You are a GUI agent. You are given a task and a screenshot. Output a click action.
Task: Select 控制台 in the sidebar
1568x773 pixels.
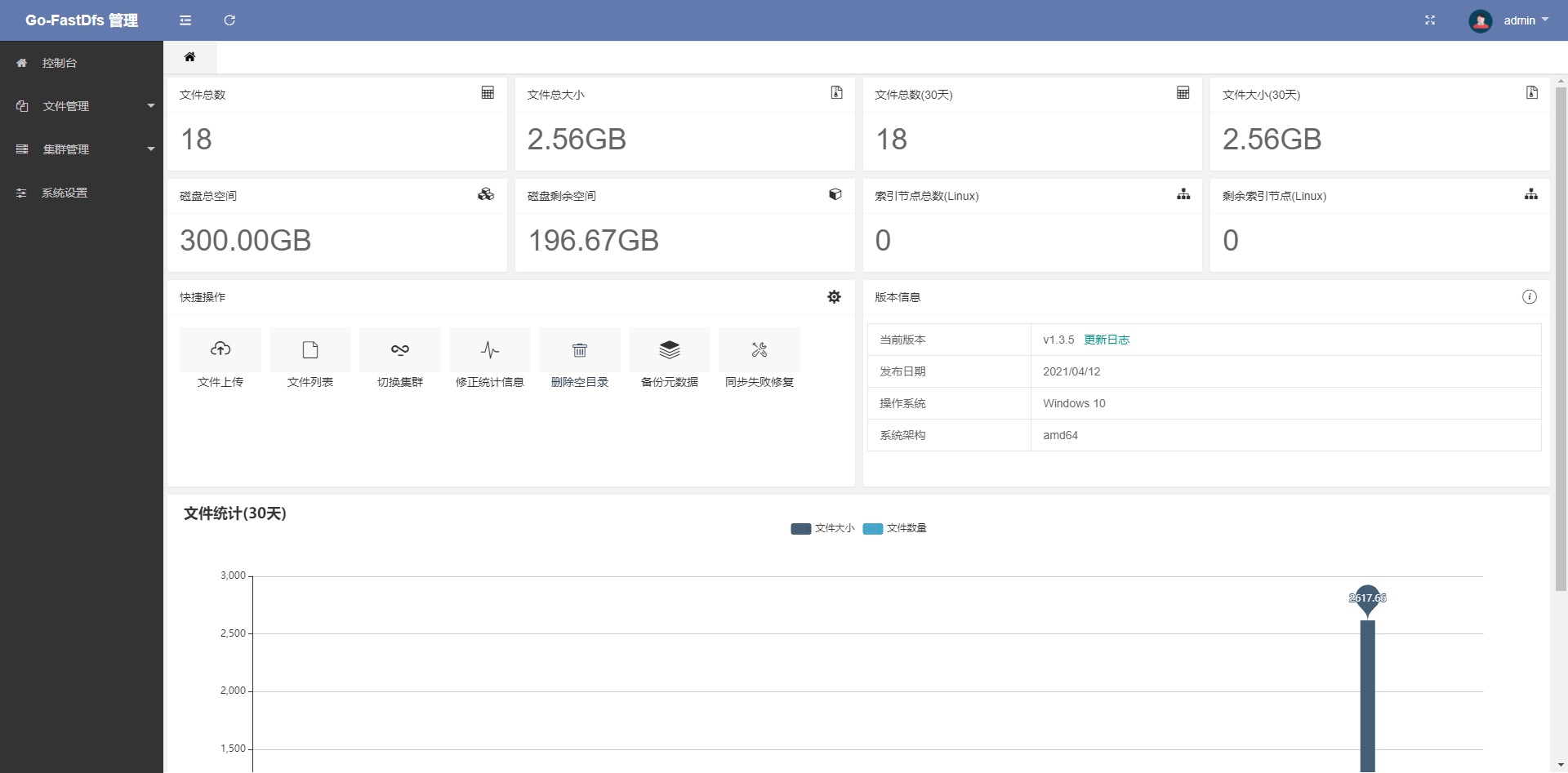tap(59, 62)
